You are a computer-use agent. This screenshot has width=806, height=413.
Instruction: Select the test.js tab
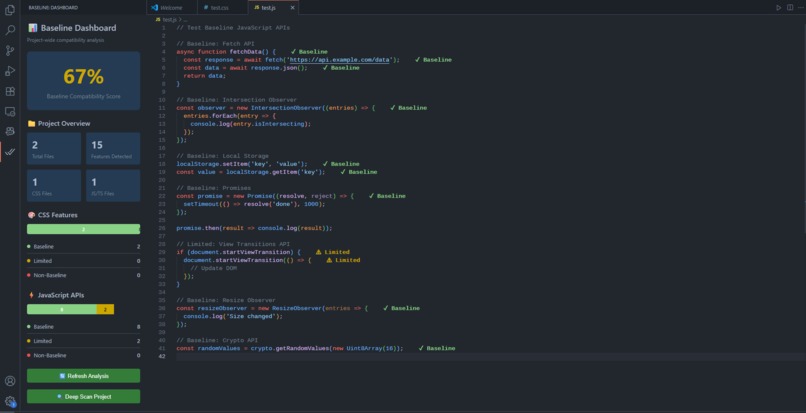pos(268,8)
